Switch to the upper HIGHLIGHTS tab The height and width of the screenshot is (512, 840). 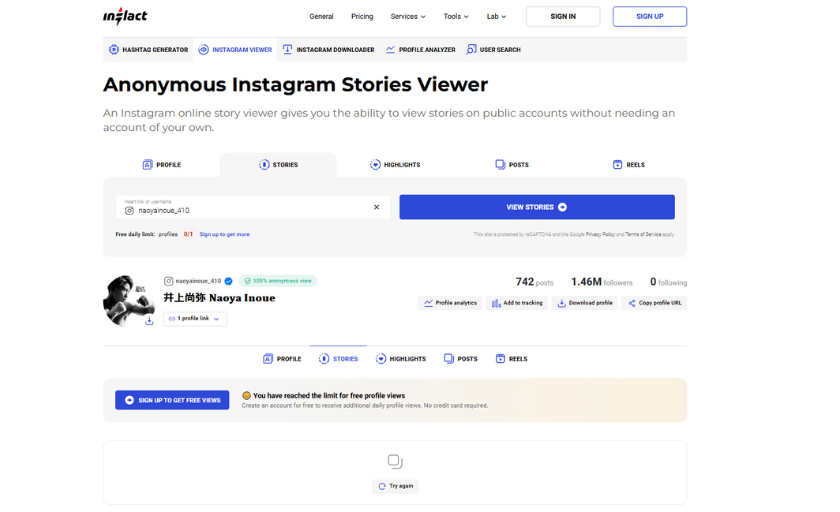tap(395, 165)
